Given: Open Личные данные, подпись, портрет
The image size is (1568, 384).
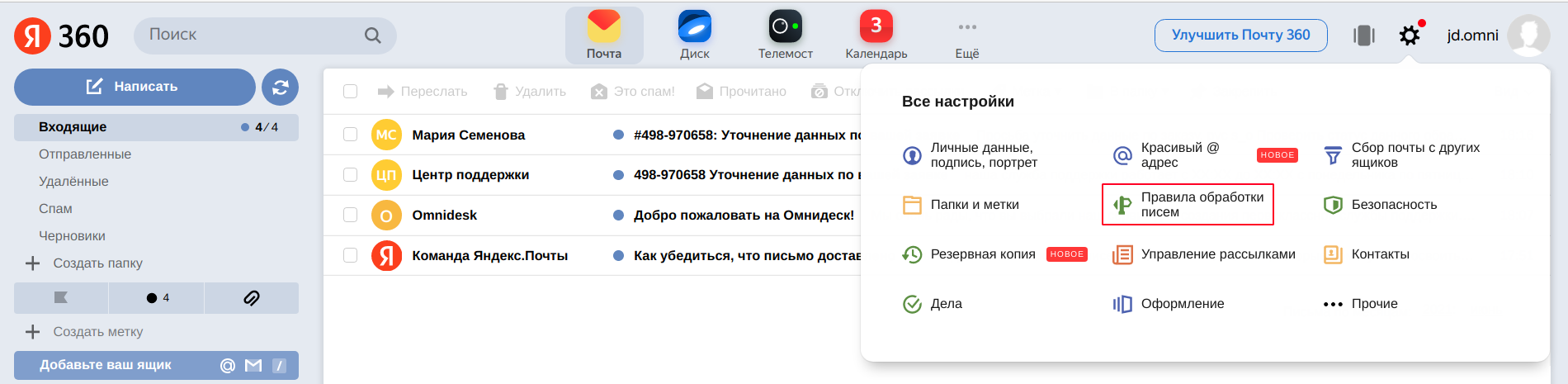Looking at the screenshot, I should (971, 155).
